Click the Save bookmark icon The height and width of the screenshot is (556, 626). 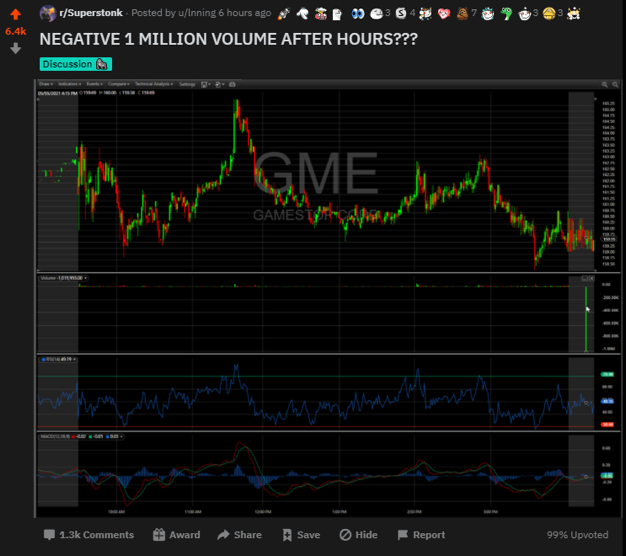[x=287, y=535]
